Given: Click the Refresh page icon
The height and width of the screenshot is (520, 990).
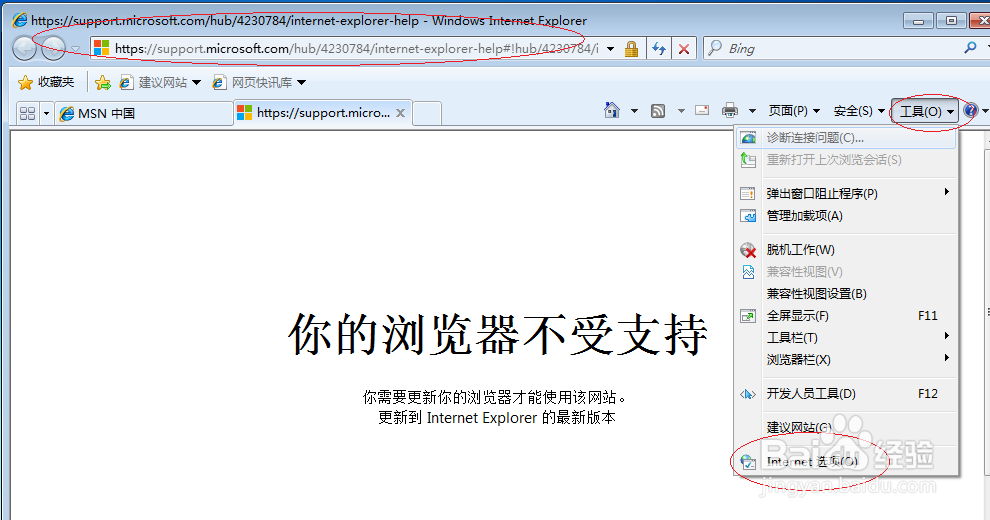Looking at the screenshot, I should click(659, 49).
